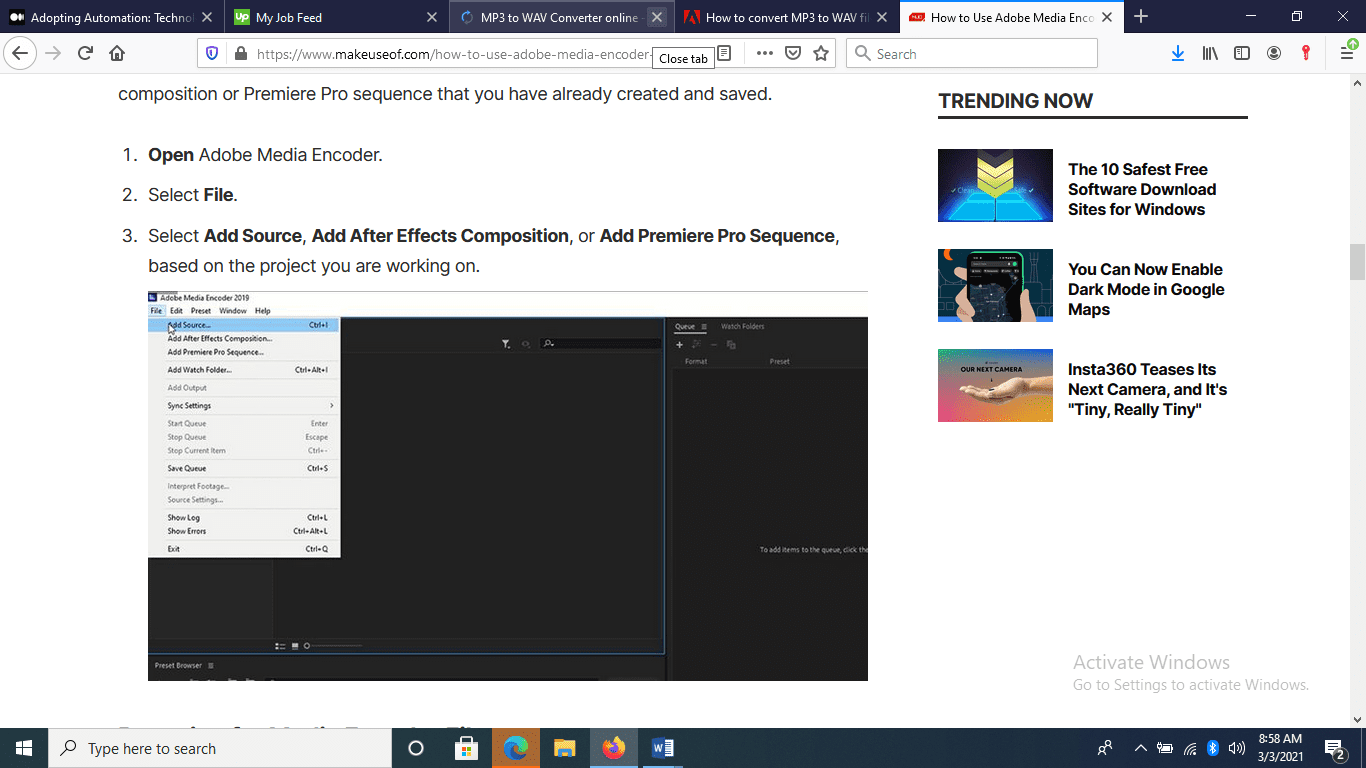Show hidden system tray icons
Screen dimensions: 1366x768
tap(1140, 748)
